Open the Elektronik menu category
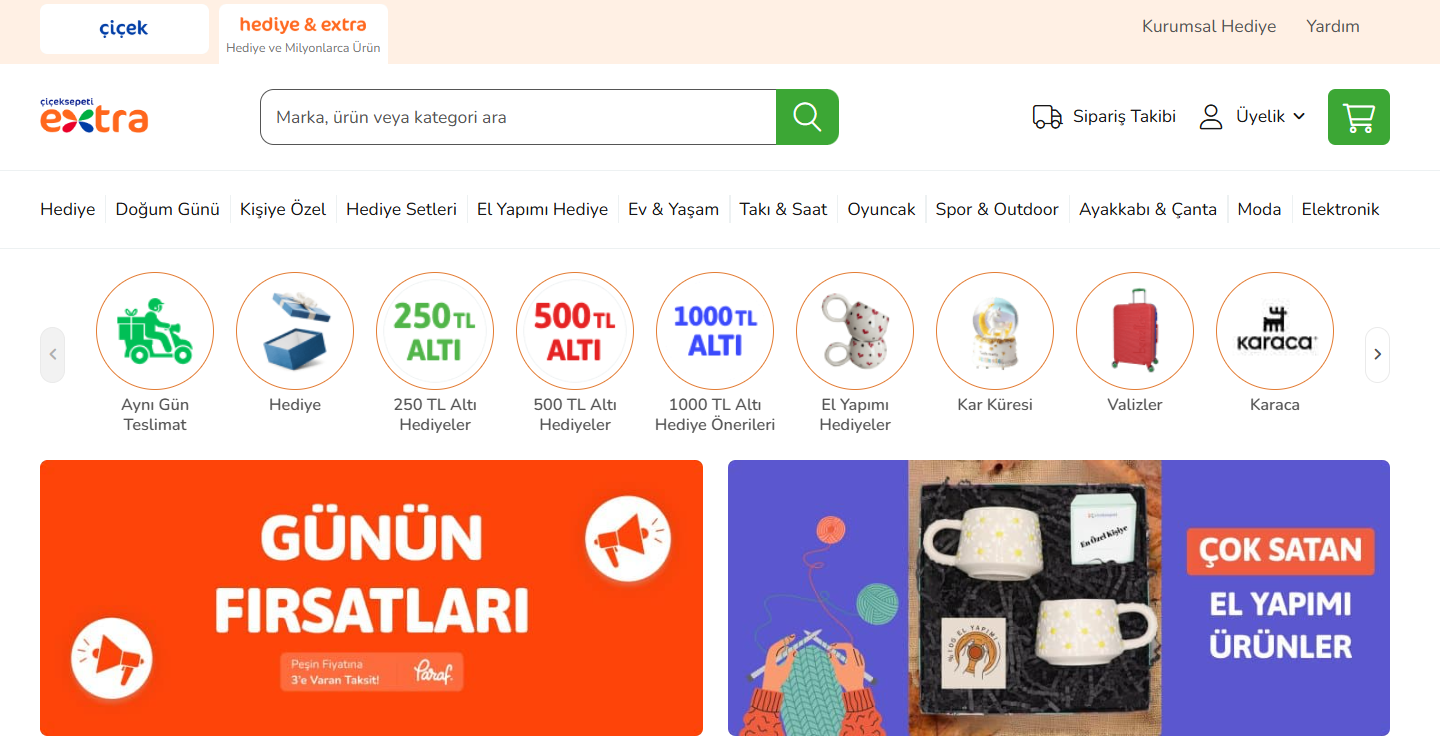The image size is (1440, 749). coord(1340,209)
